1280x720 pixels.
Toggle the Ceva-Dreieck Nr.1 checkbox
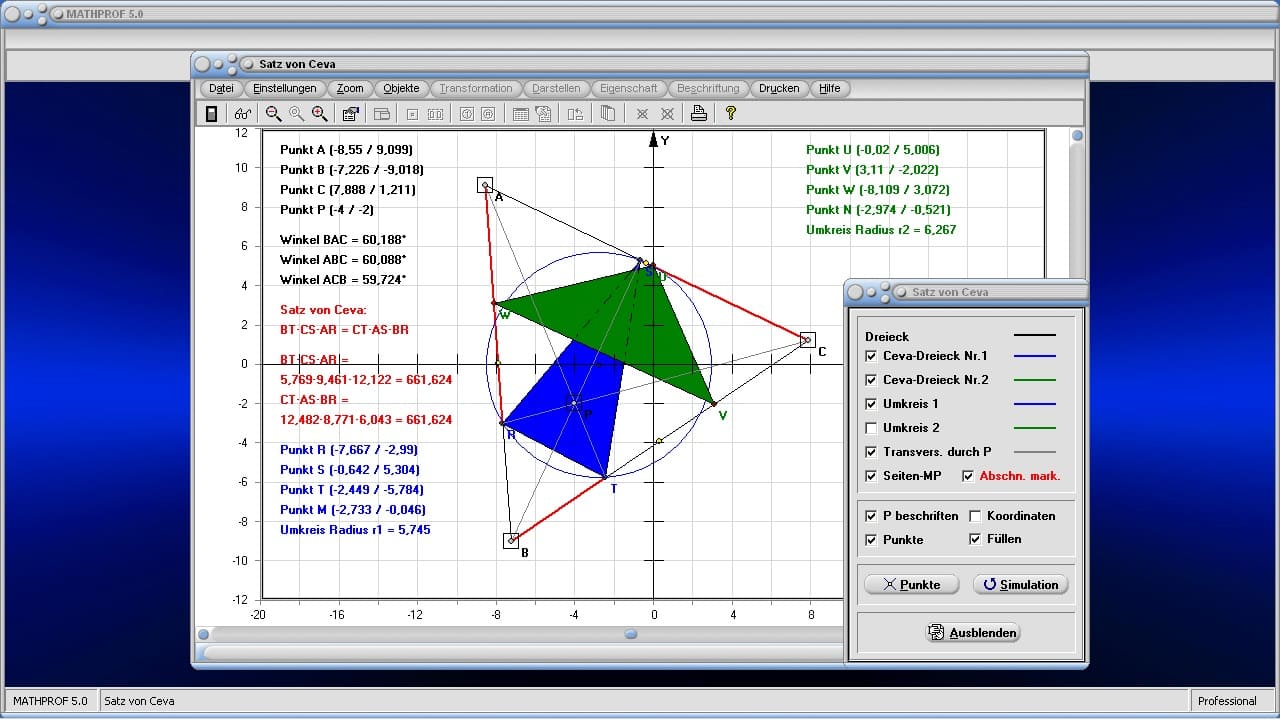(872, 356)
